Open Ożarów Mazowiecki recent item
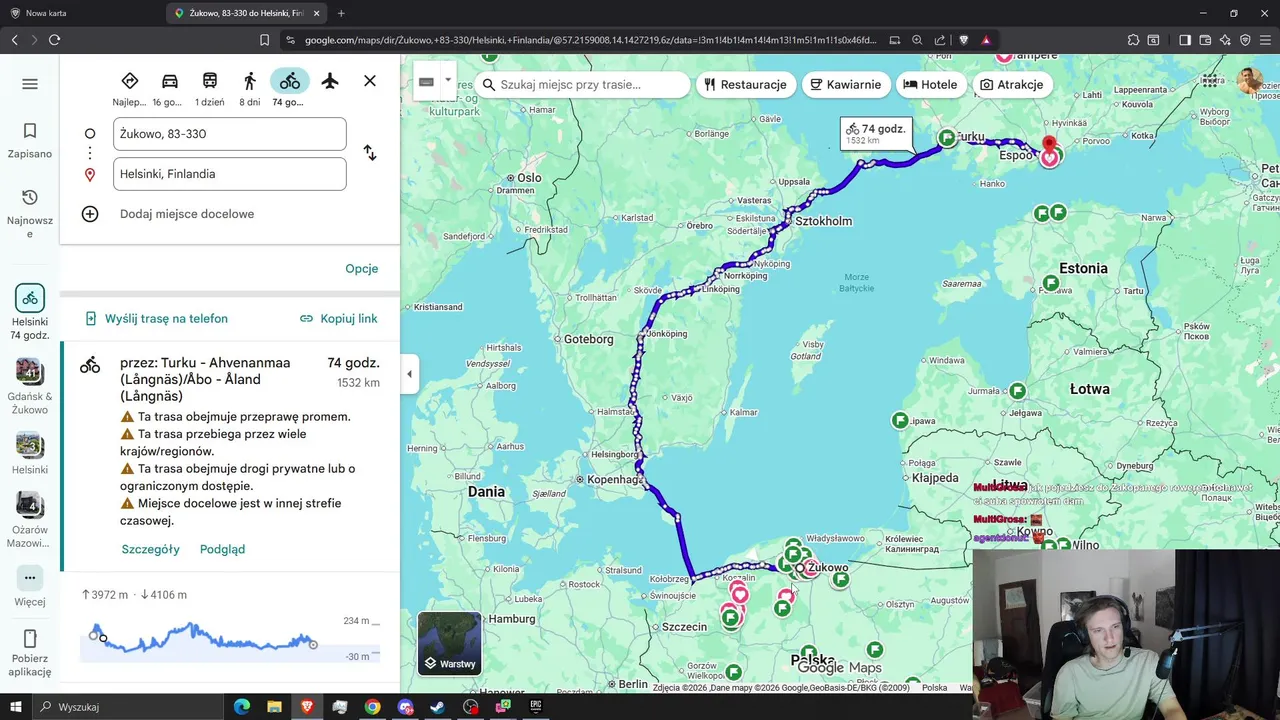 (x=30, y=520)
